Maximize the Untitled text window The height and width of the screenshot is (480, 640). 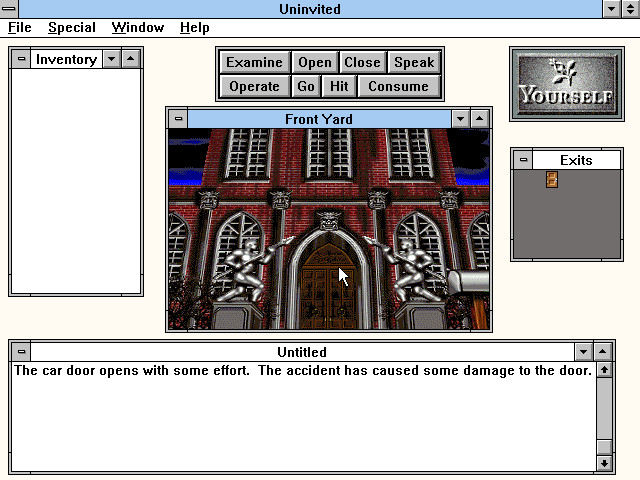[602, 351]
